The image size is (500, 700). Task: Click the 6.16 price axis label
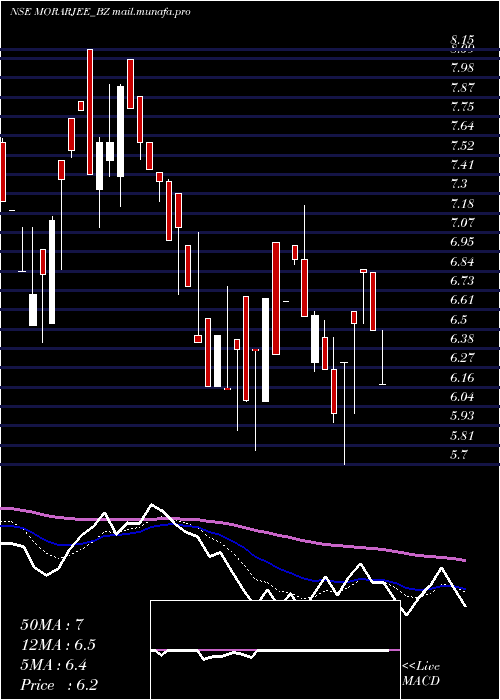click(462, 378)
